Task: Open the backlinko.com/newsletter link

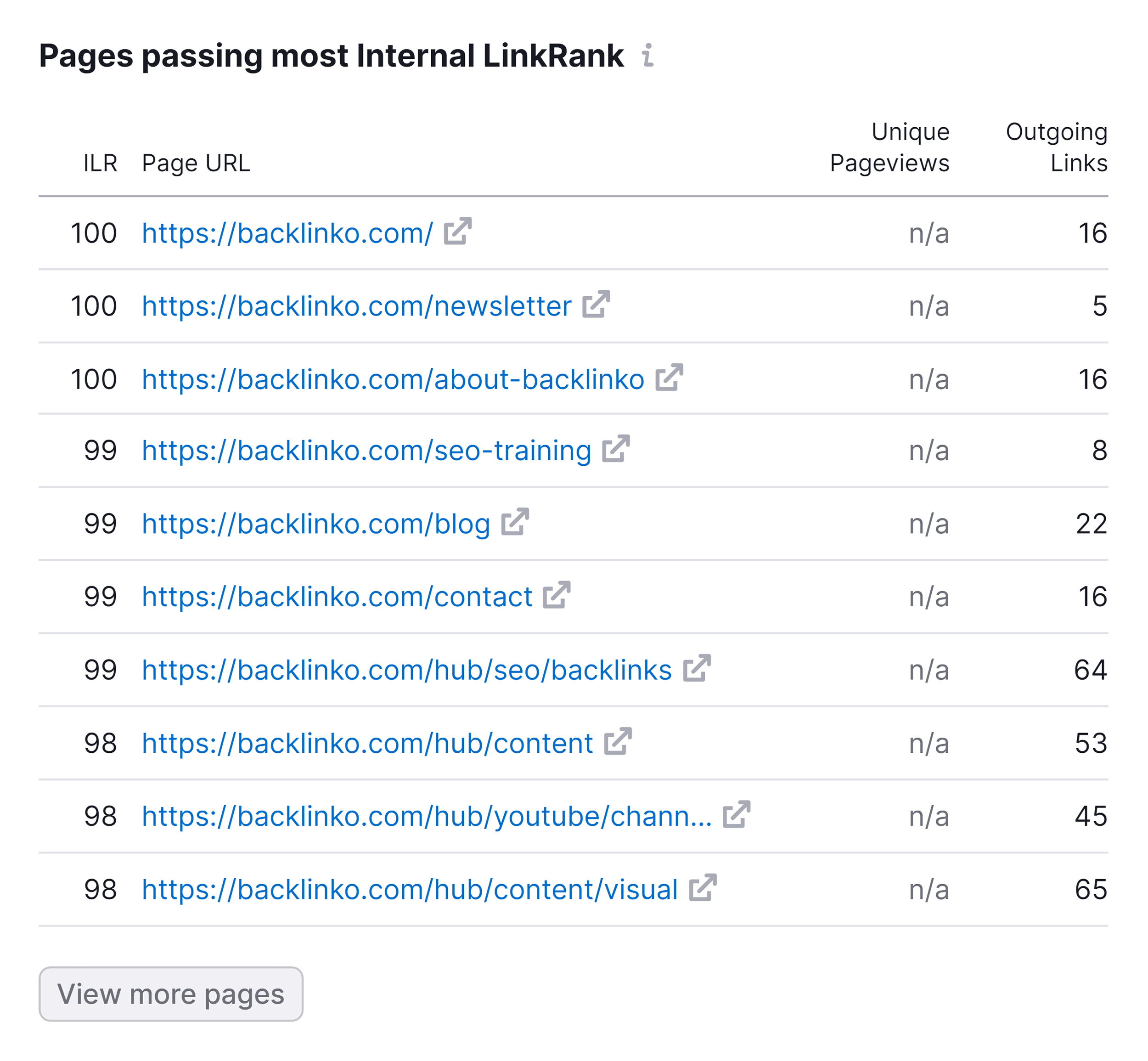Action: coord(356,306)
